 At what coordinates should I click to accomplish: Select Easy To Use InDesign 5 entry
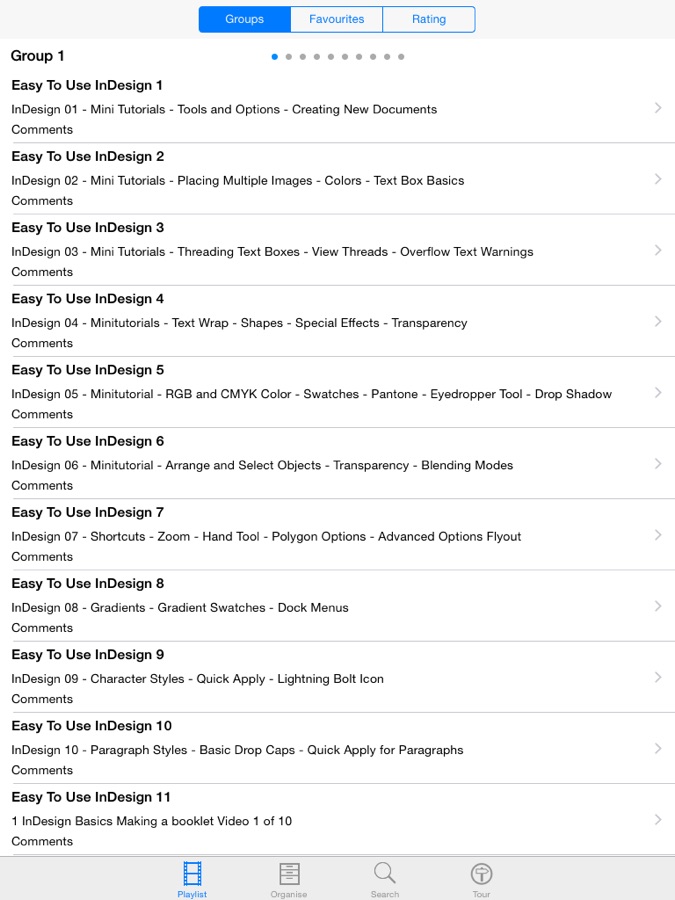[88, 370]
